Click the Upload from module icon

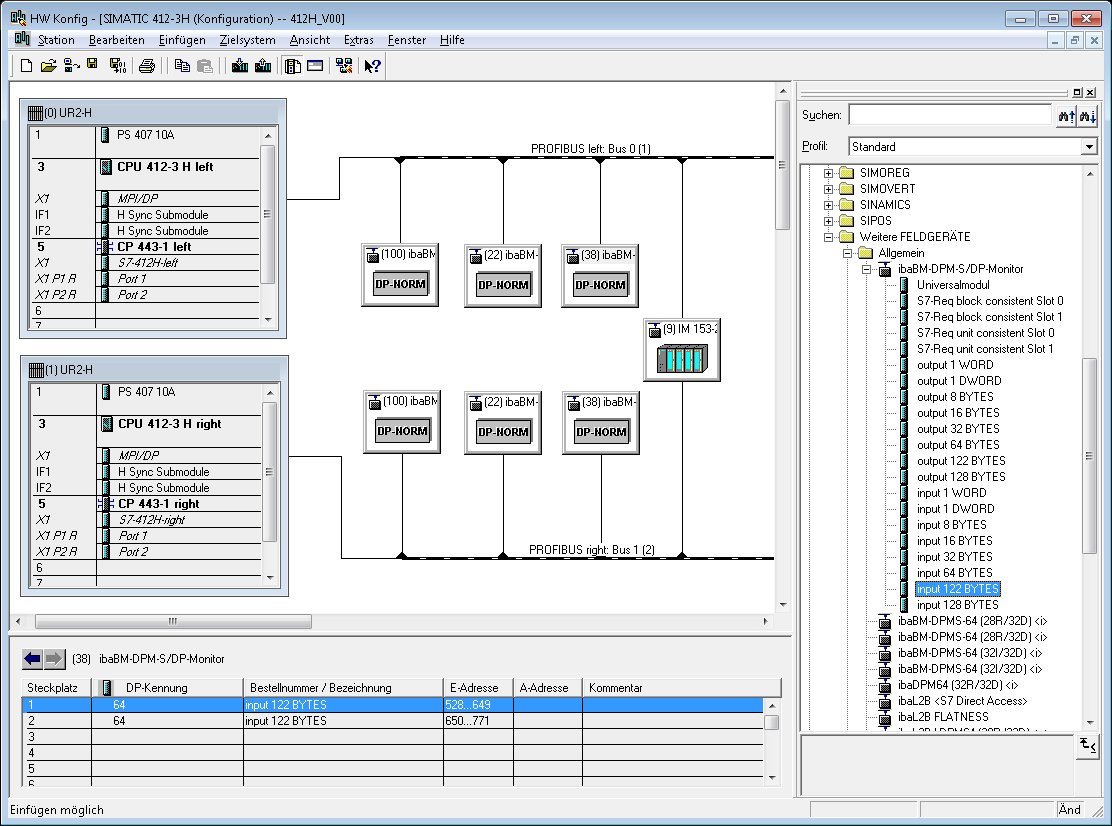(x=263, y=66)
